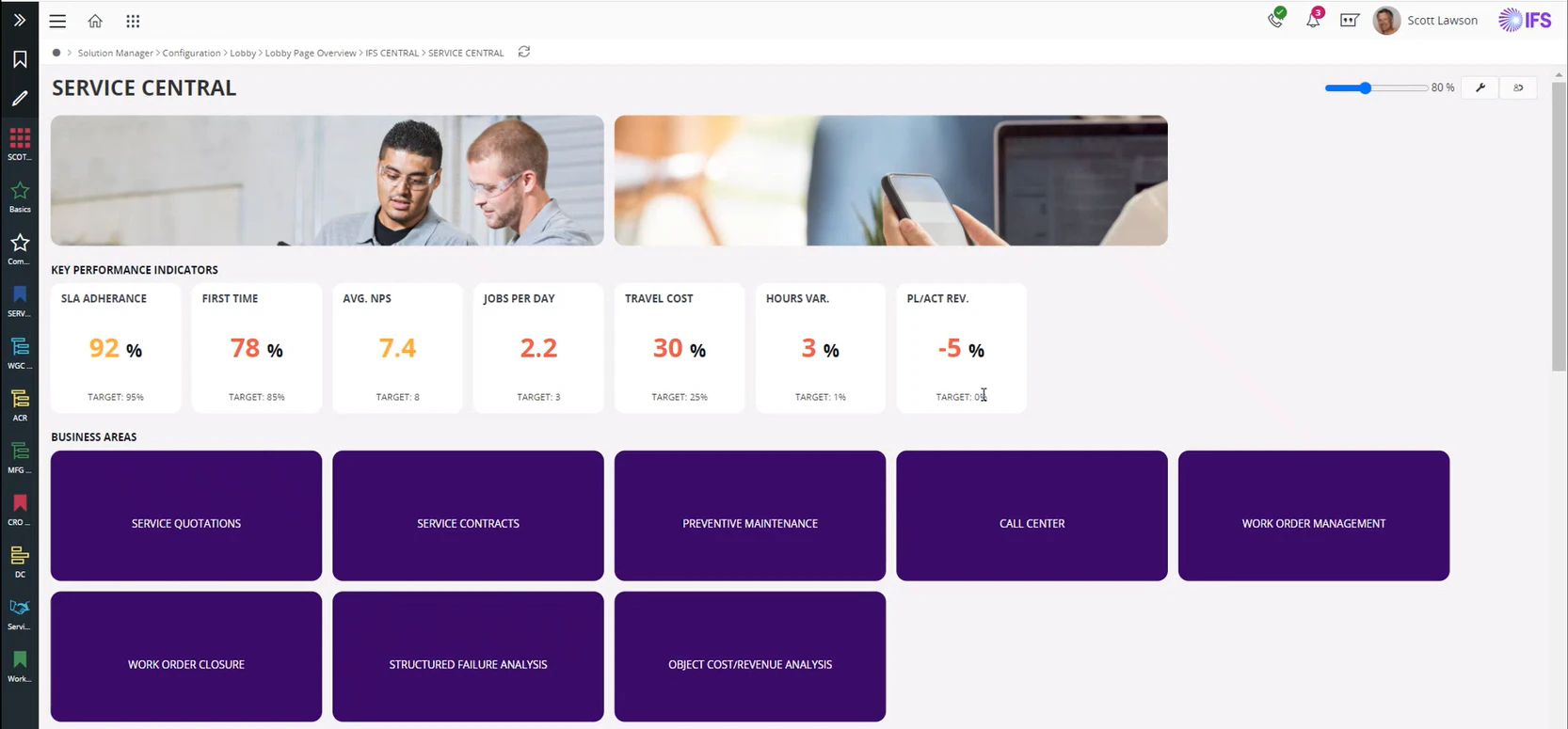This screenshot has height=729, width=1568.
Task: Open CALL CENTER business area tile
Action: [1032, 515]
